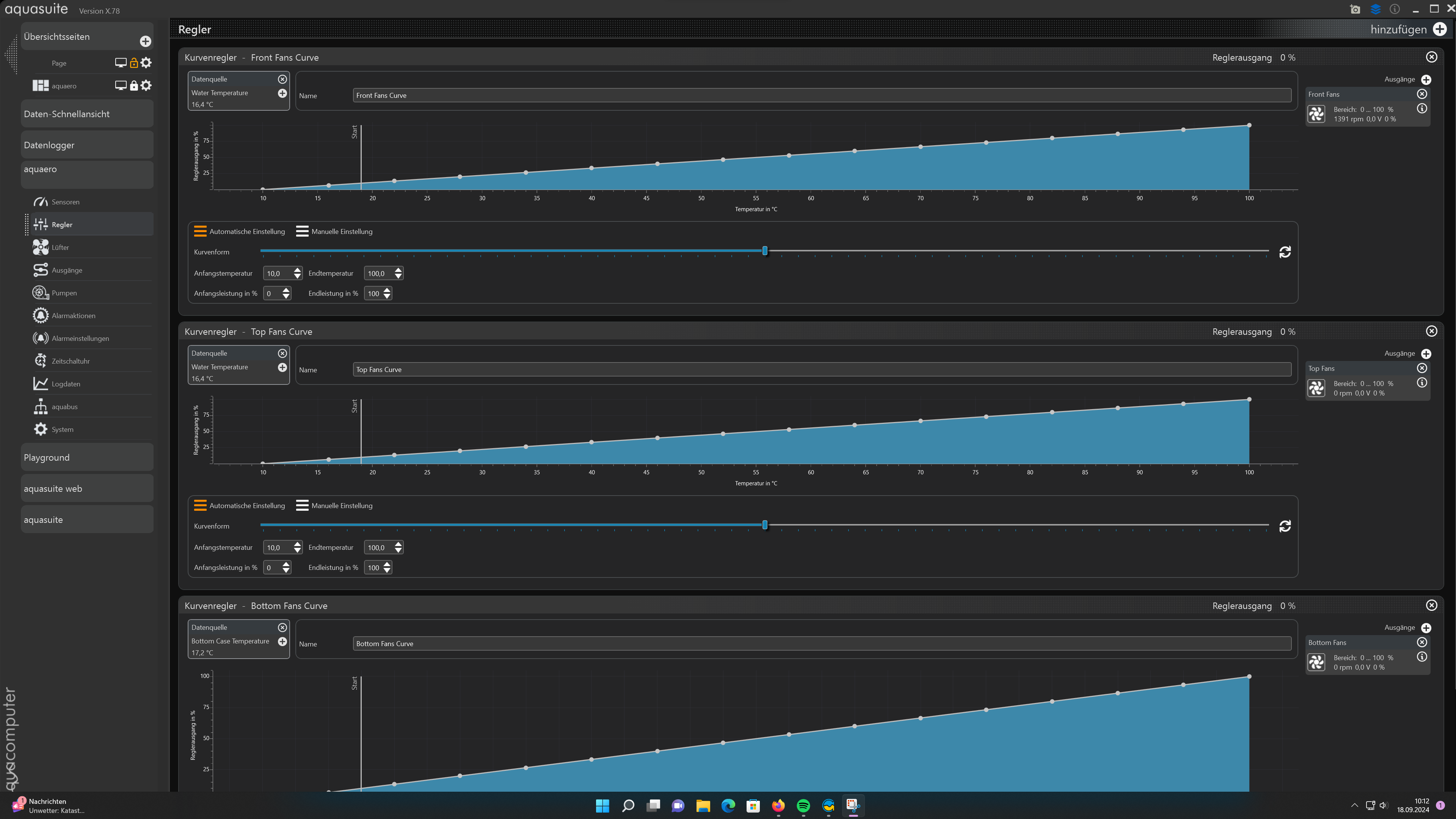Screen dimensions: 1456x819
Task: Open the Logdaten menu entry
Action: click(x=66, y=384)
